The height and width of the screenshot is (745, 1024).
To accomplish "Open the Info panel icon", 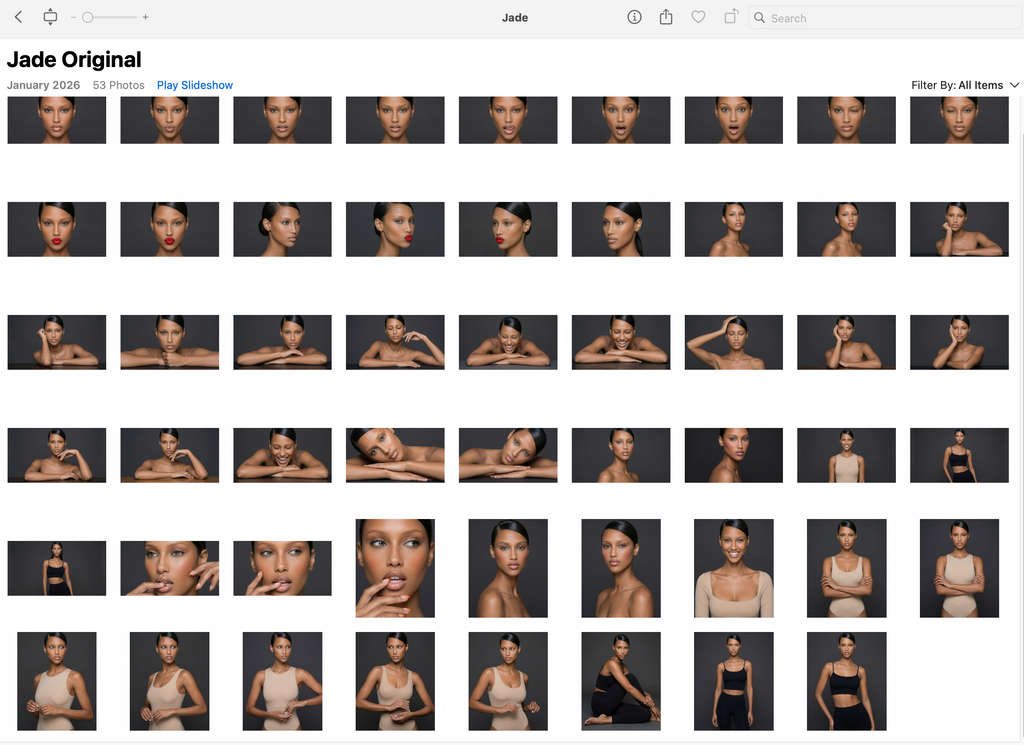I will (634, 17).
